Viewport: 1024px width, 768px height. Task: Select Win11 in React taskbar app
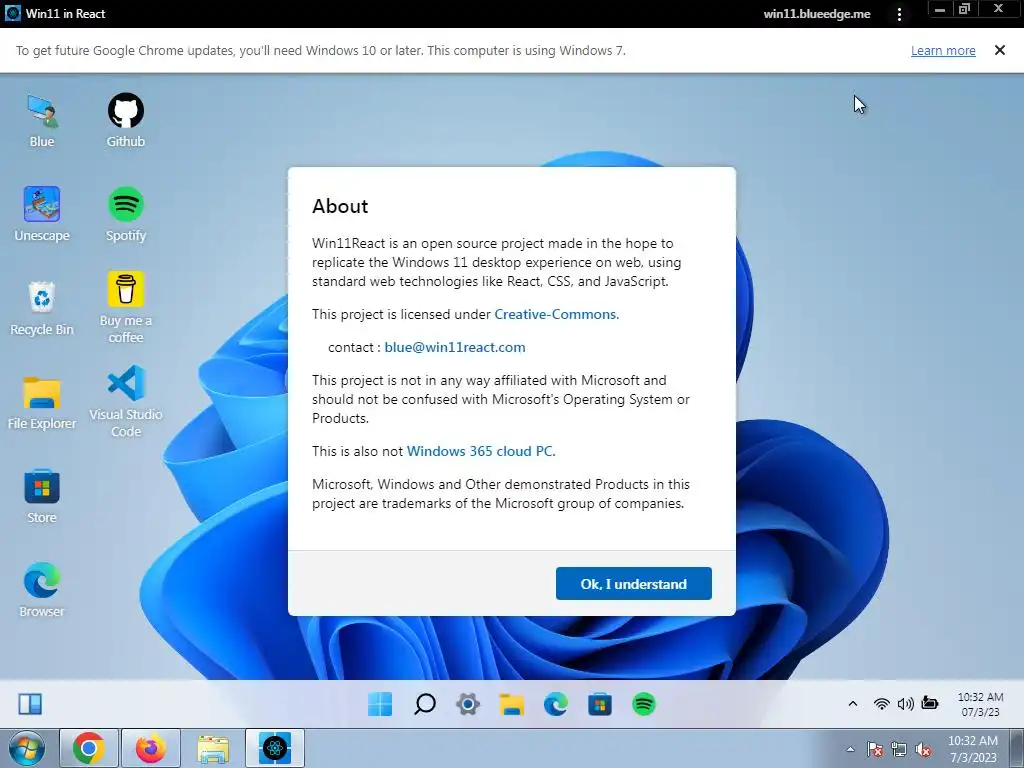275,748
